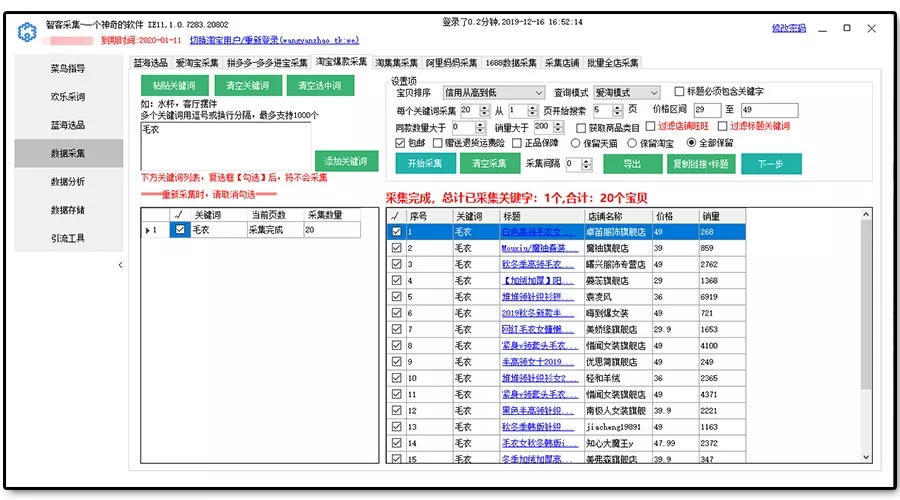
Task: Uncheck the 包邮 checkbox
Action: (x=400, y=143)
